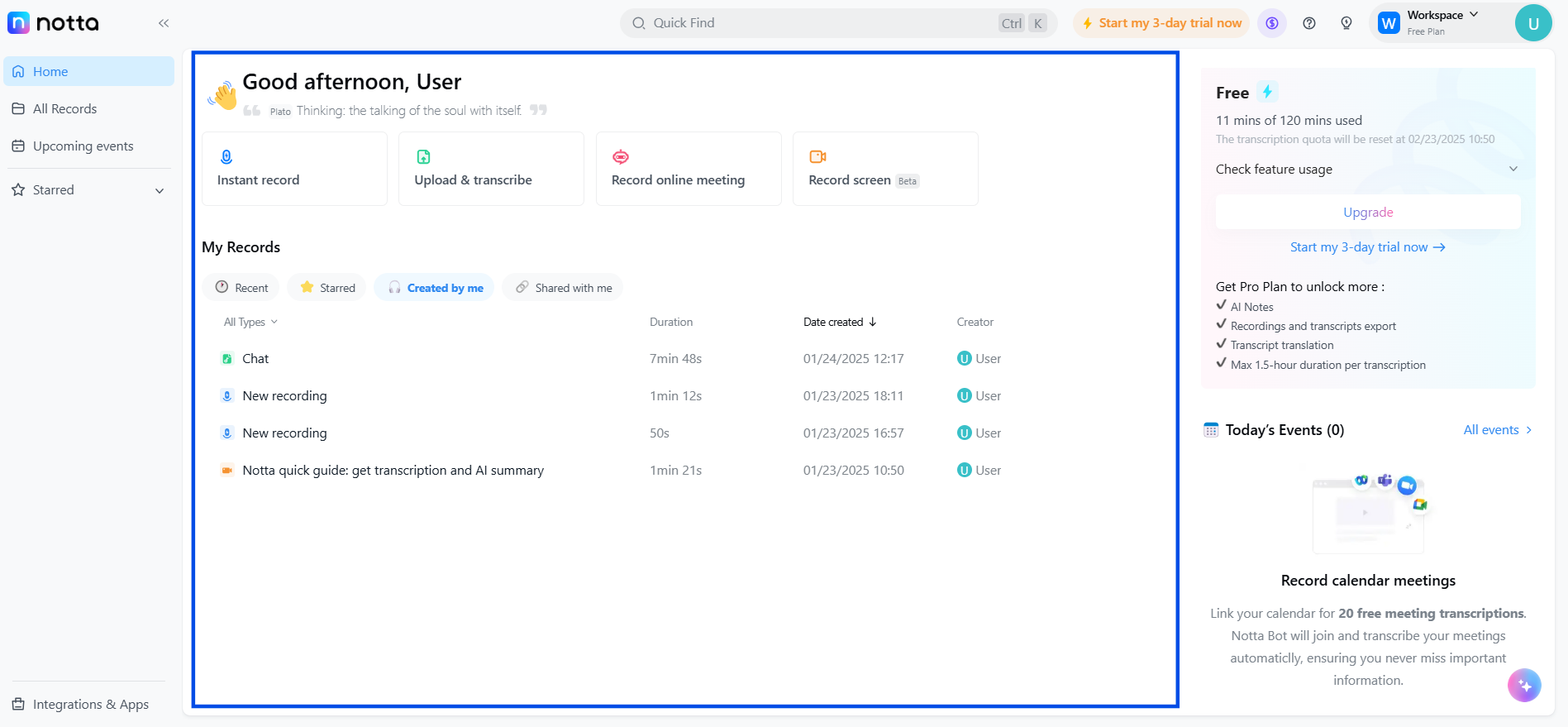Open Upcoming events in the sidebar
The width and height of the screenshot is (1568, 727).
pyautogui.click(x=88, y=146)
